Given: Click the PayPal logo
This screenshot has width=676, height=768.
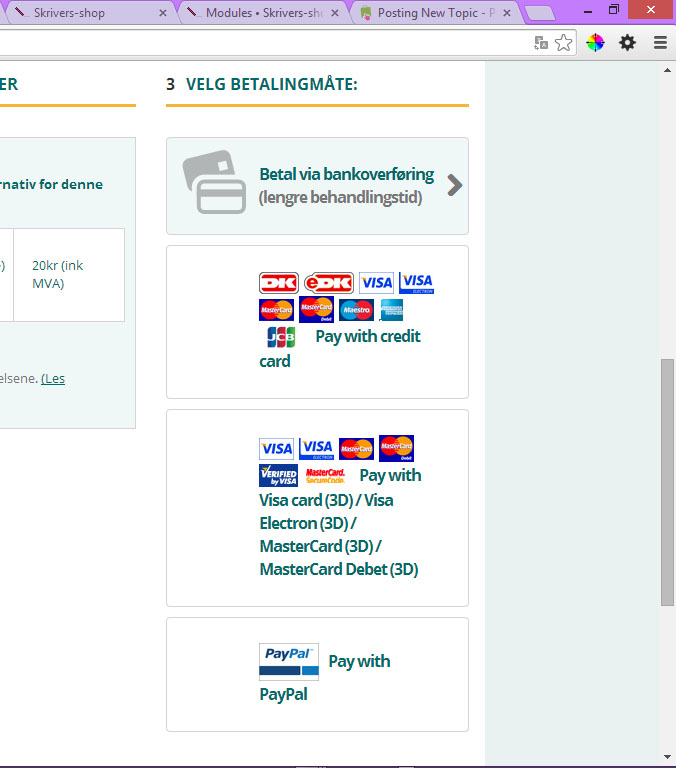Looking at the screenshot, I should coord(289,662).
